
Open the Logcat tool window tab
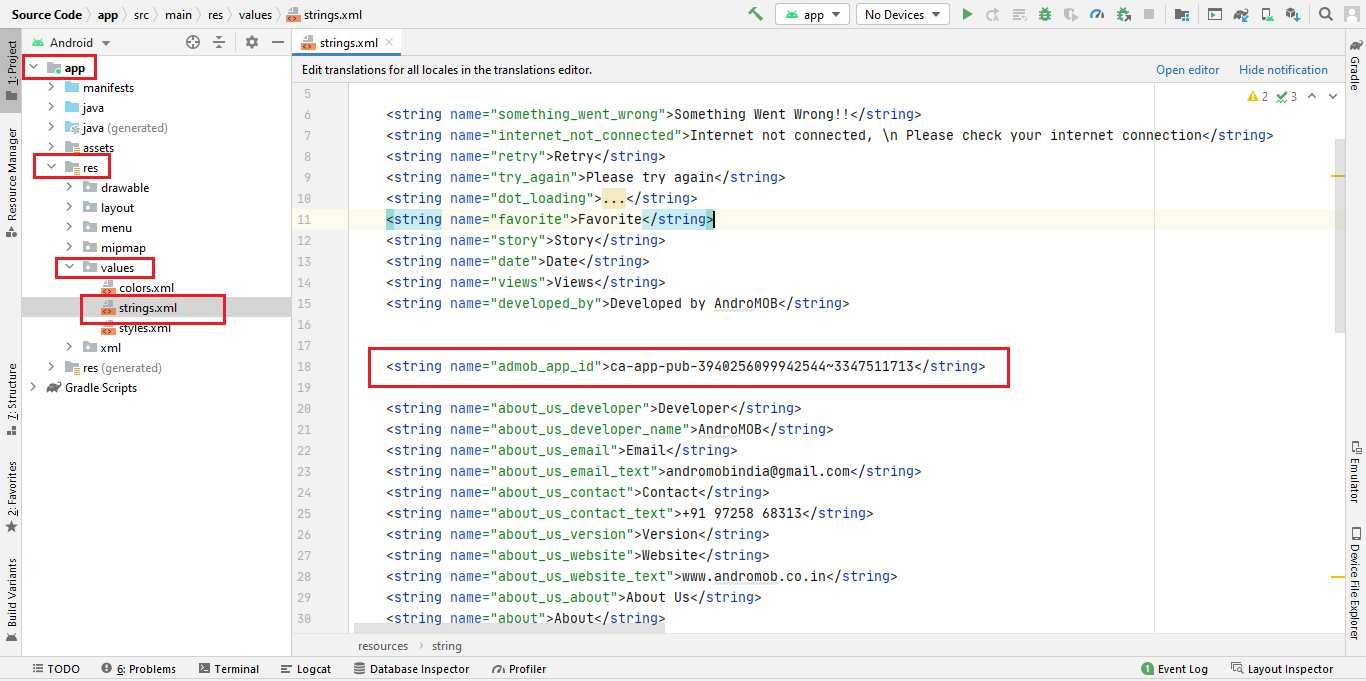click(x=306, y=669)
